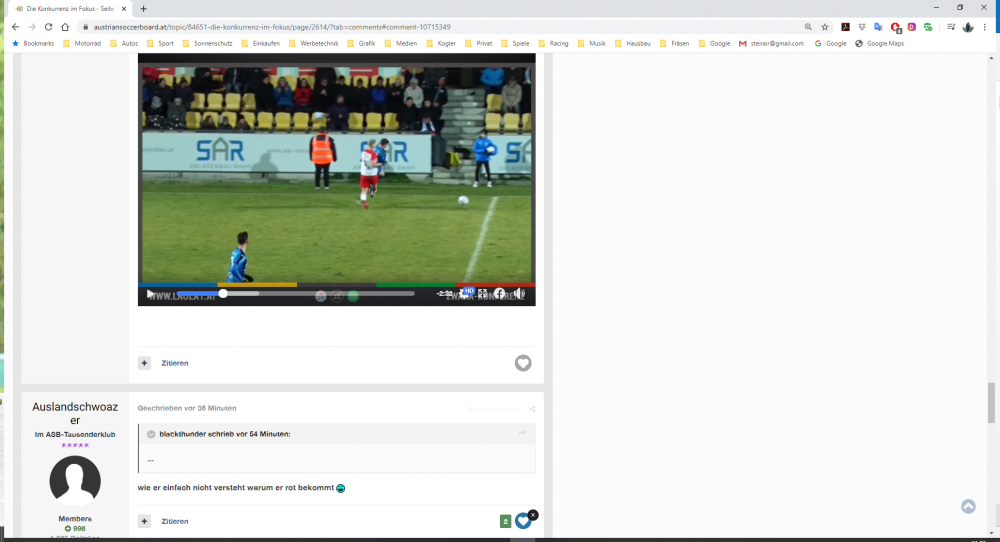This screenshot has height=542, width=1000.
Task: Play the embedded football video
Action: tap(150, 294)
